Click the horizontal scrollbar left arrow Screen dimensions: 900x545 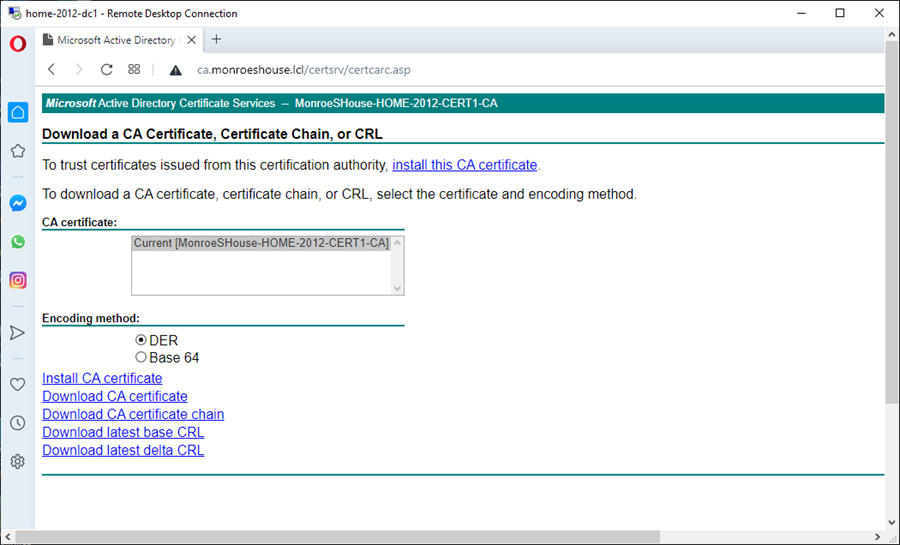pos(7,536)
